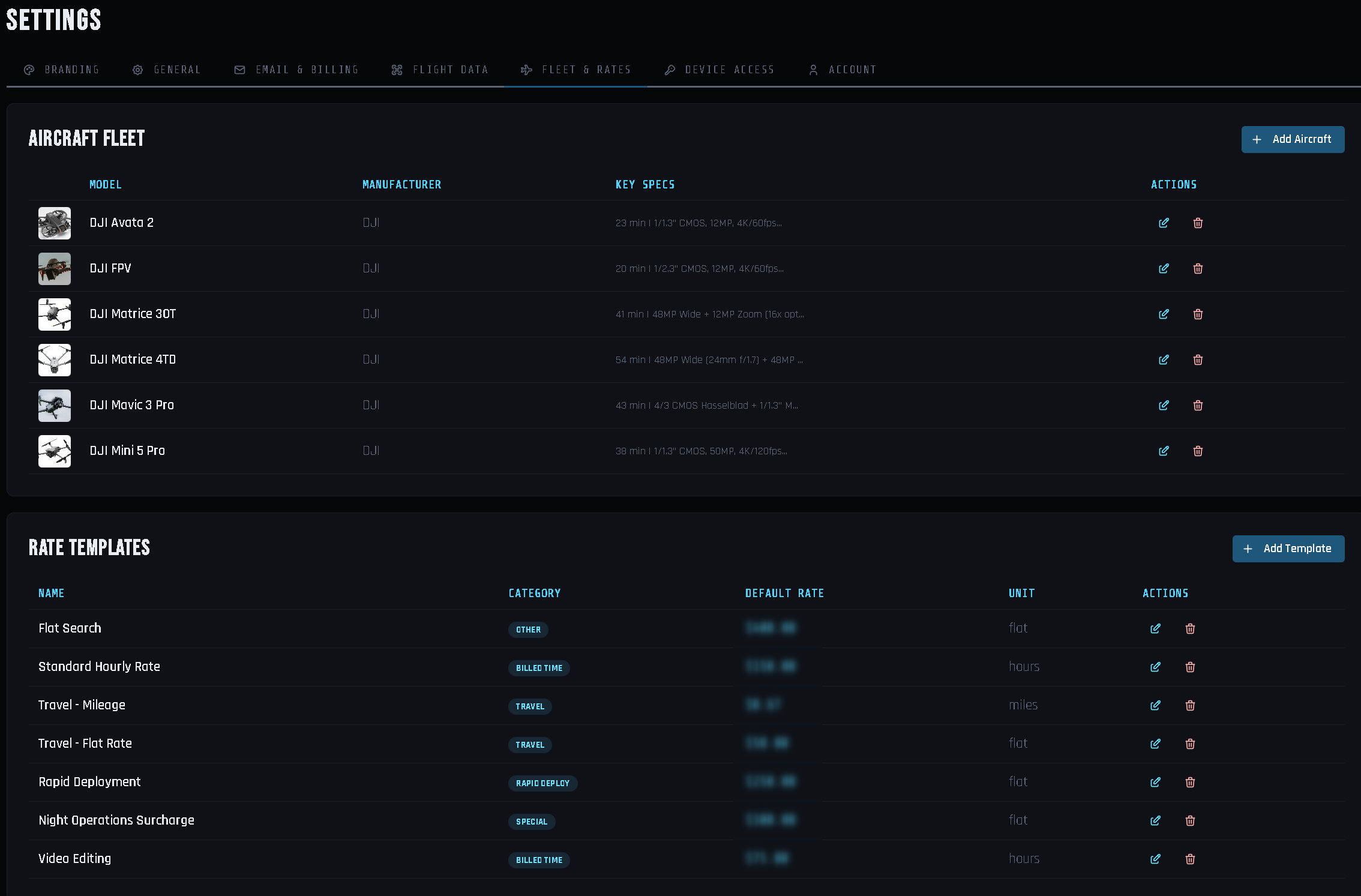
Task: Click the Manufacturer column header
Action: [x=401, y=184]
